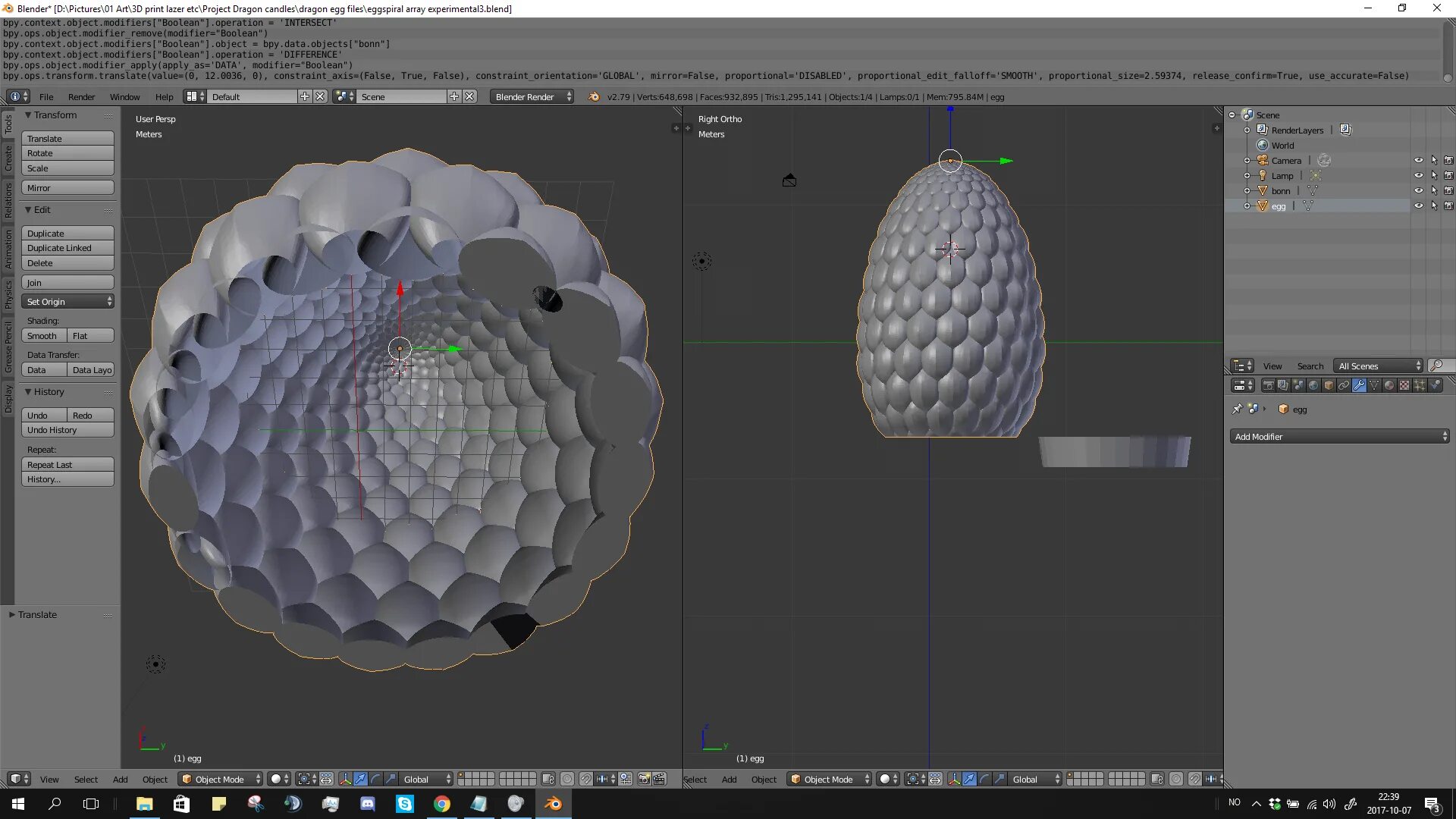The image size is (1456, 819).
Task: Open the World properties tab (globe icon)
Action: (1313, 385)
